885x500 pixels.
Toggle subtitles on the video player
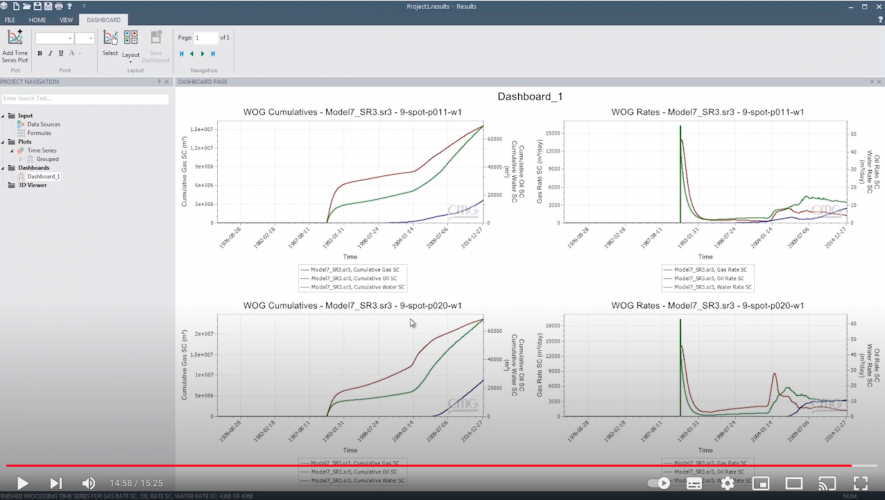pos(694,483)
